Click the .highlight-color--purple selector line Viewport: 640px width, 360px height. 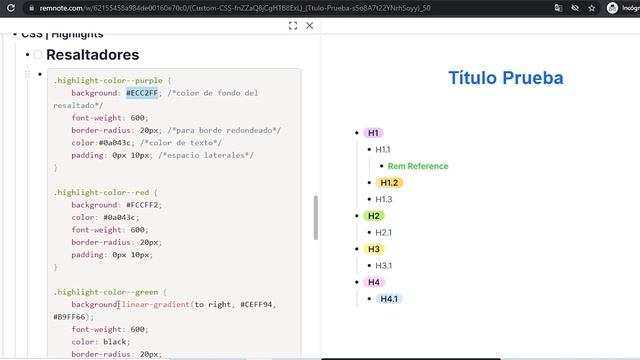point(113,80)
